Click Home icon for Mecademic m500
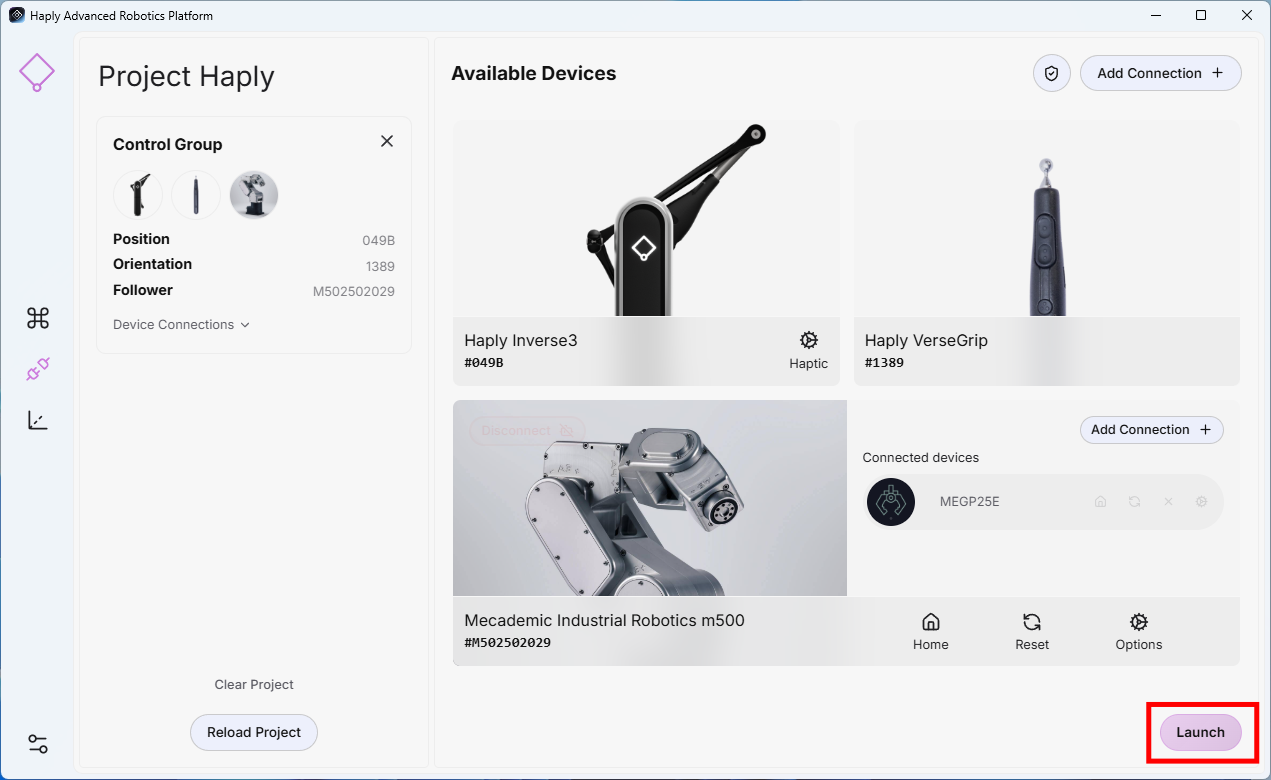 pos(930,632)
